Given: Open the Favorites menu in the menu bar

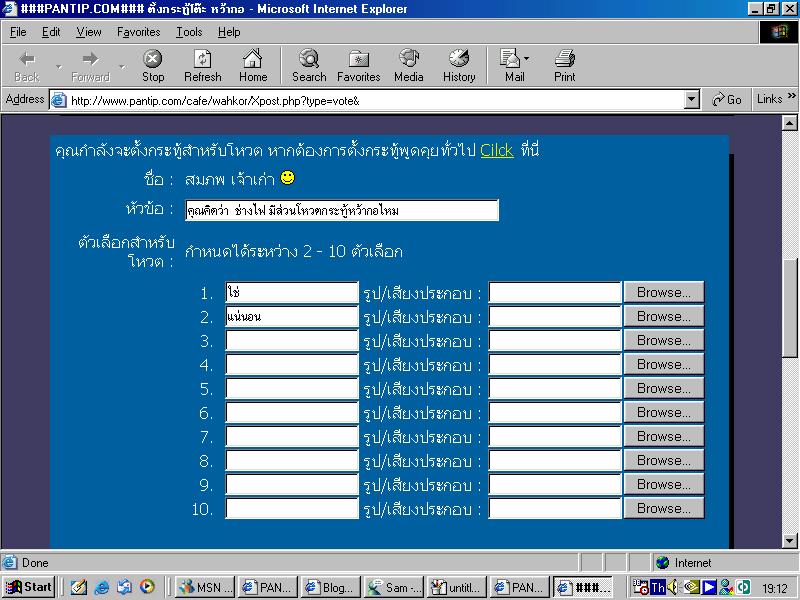Looking at the screenshot, I should coord(138,32).
